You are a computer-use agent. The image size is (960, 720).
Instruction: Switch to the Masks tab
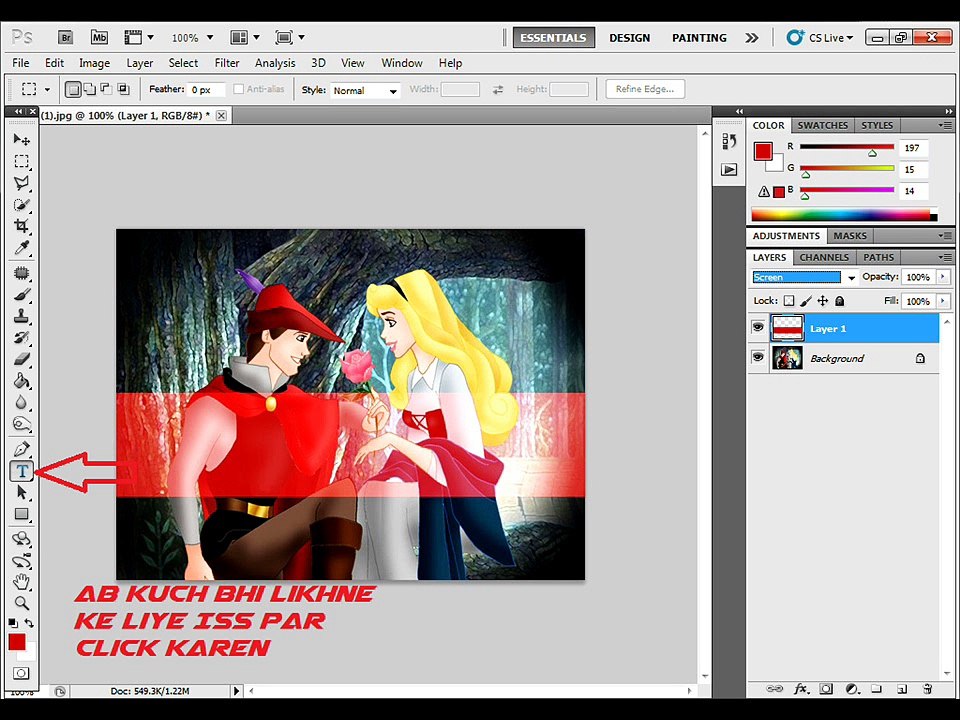coord(850,236)
